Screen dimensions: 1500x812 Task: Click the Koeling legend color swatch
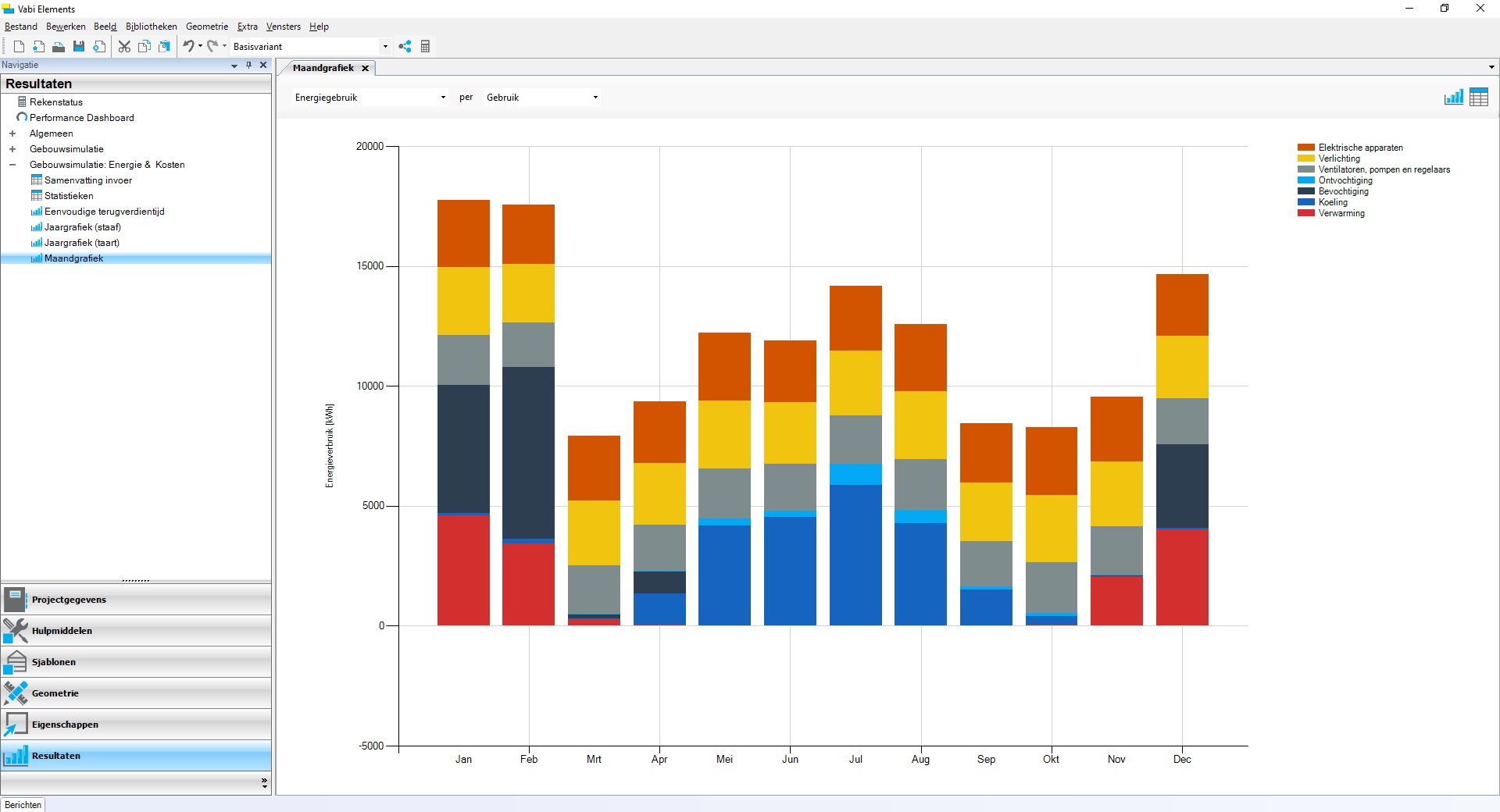(1305, 202)
